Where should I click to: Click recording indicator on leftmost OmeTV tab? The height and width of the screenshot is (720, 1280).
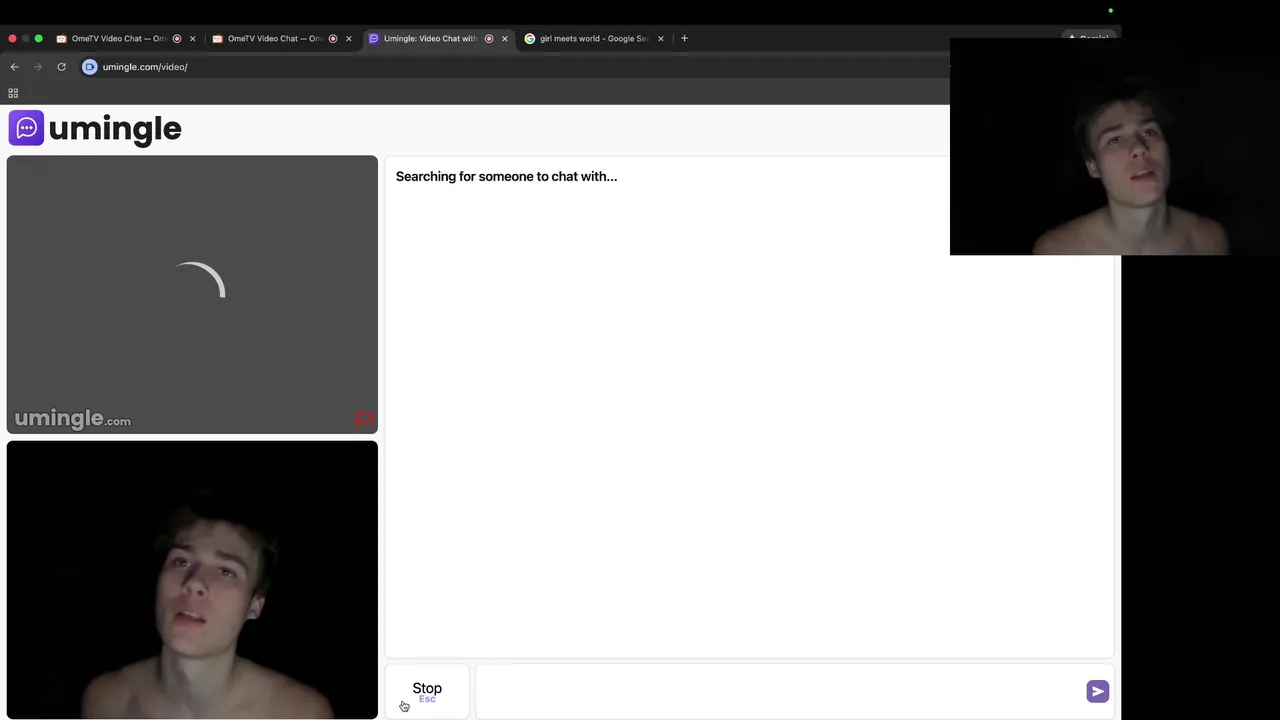click(177, 39)
